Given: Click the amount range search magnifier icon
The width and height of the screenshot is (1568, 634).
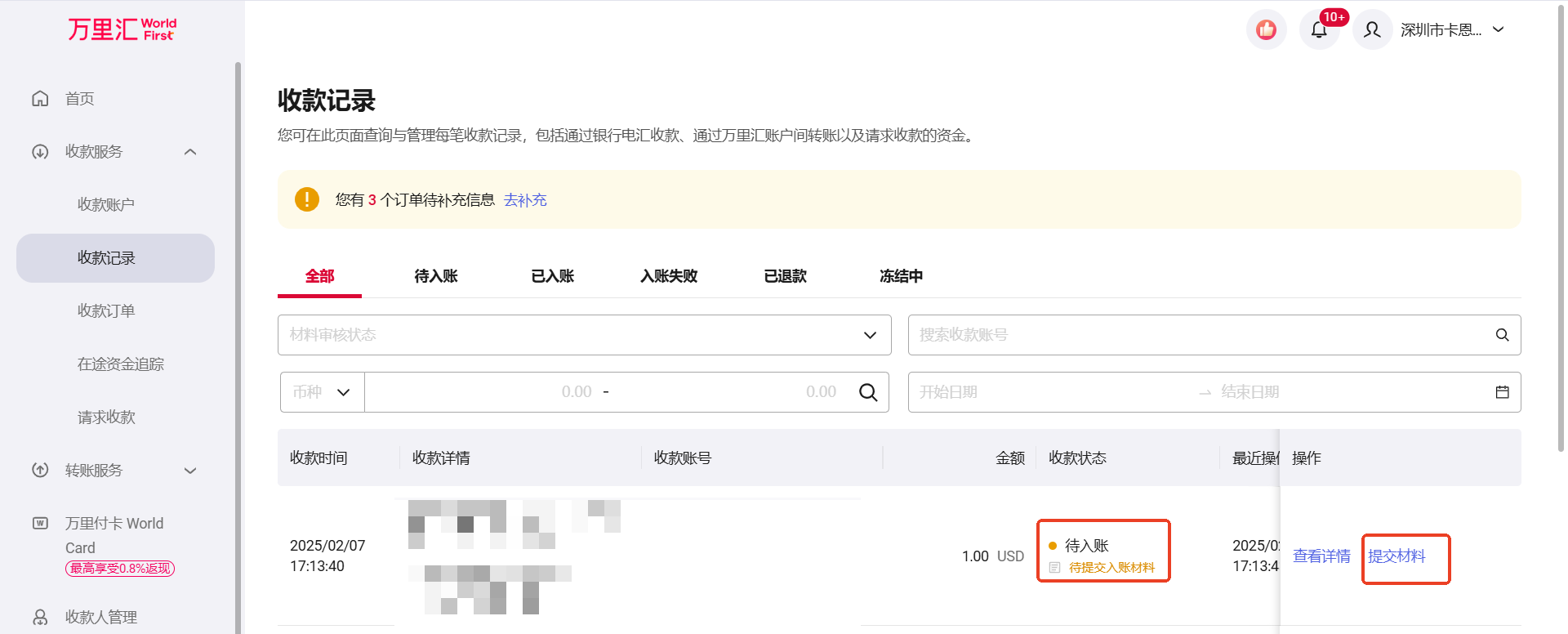Looking at the screenshot, I should tap(868, 393).
